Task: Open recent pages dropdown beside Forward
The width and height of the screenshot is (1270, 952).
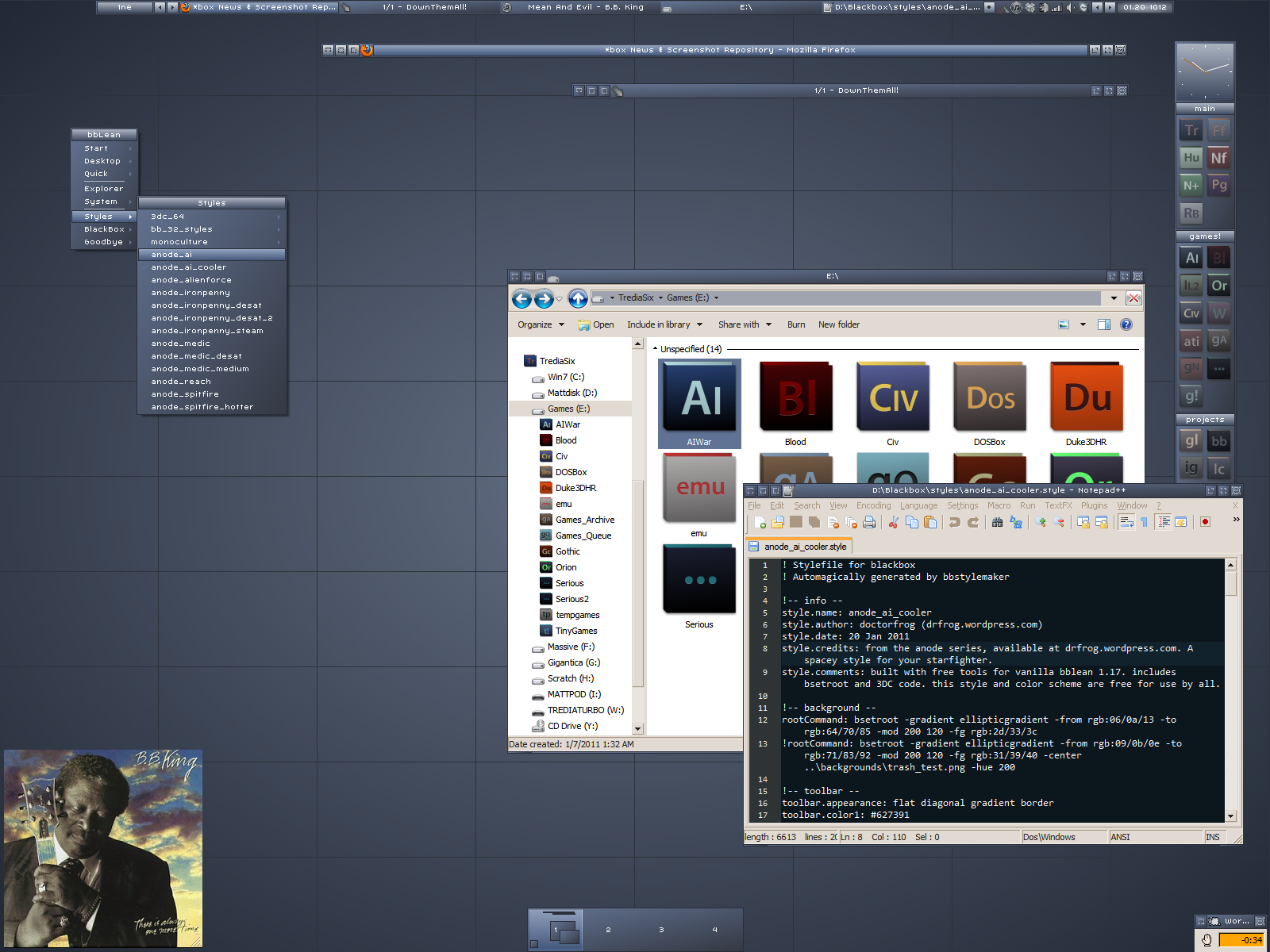Action: [x=560, y=299]
